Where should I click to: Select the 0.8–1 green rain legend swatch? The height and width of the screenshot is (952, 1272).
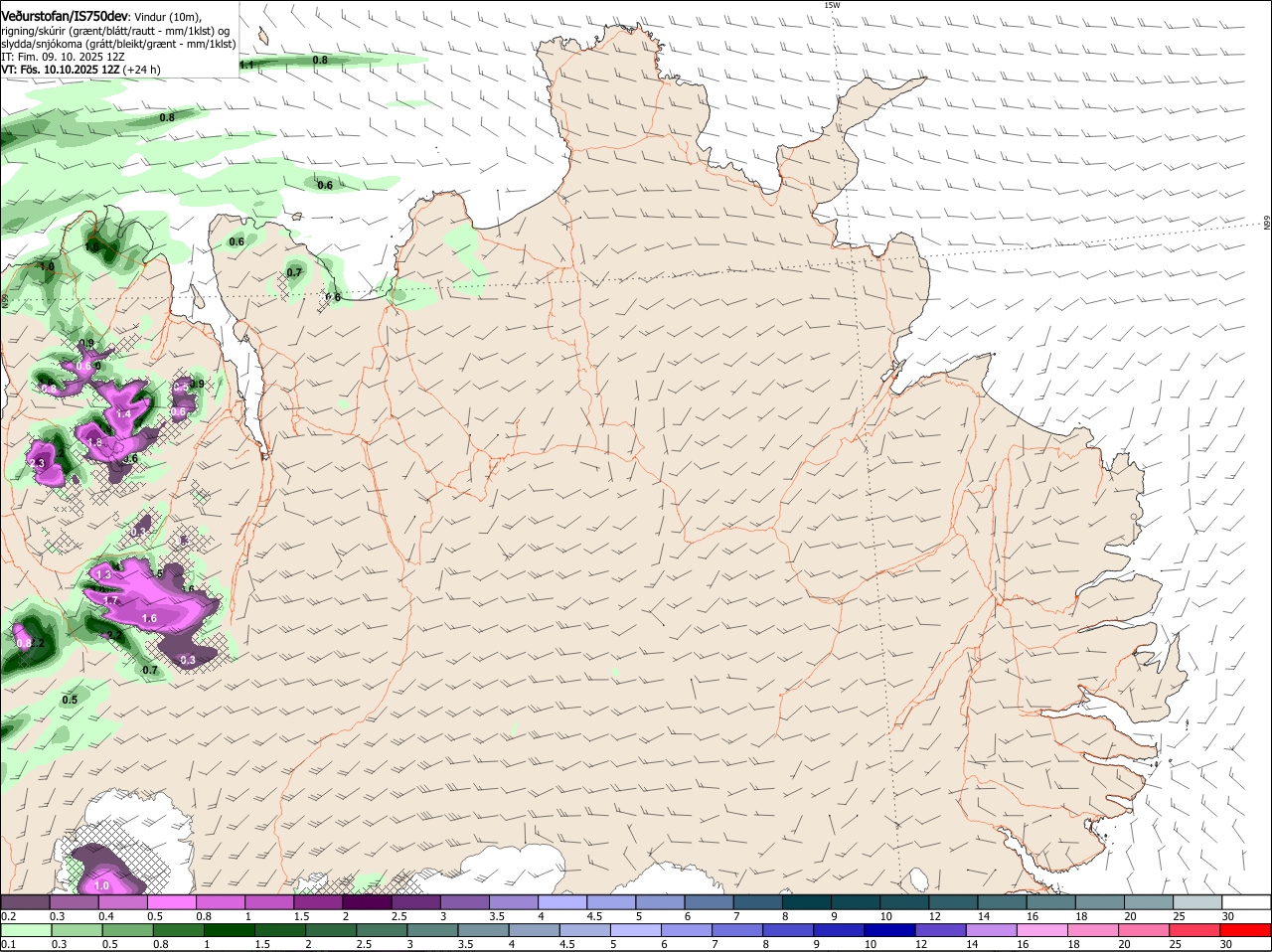pyautogui.click(x=179, y=929)
